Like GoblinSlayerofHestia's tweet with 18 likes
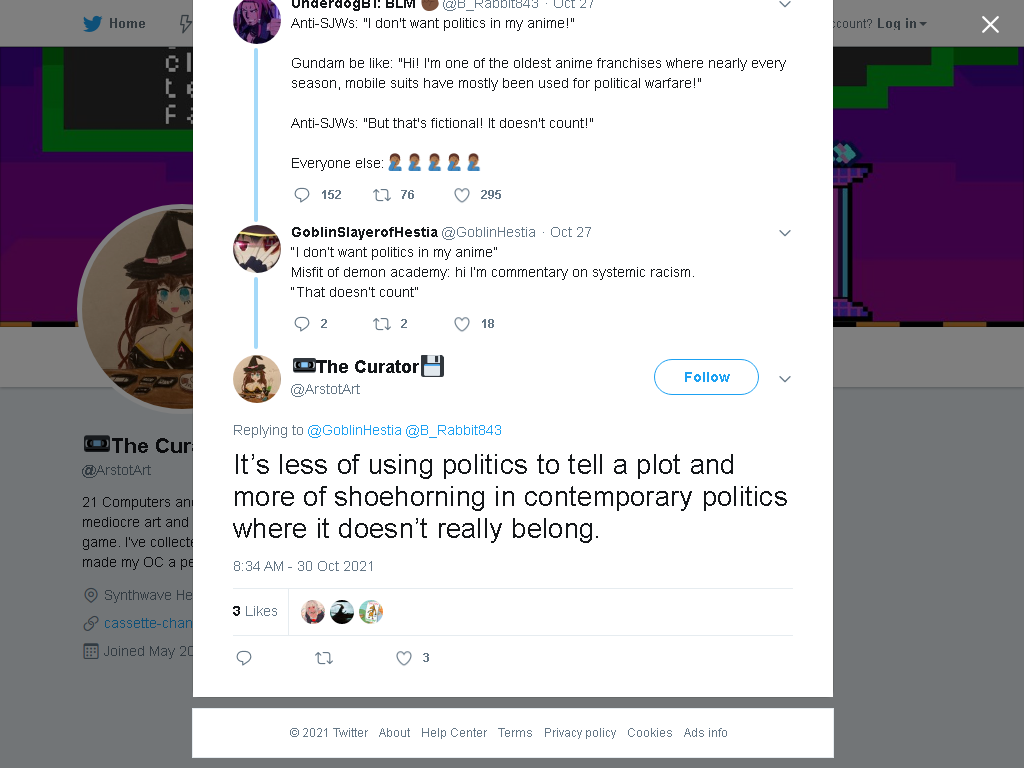 (462, 324)
